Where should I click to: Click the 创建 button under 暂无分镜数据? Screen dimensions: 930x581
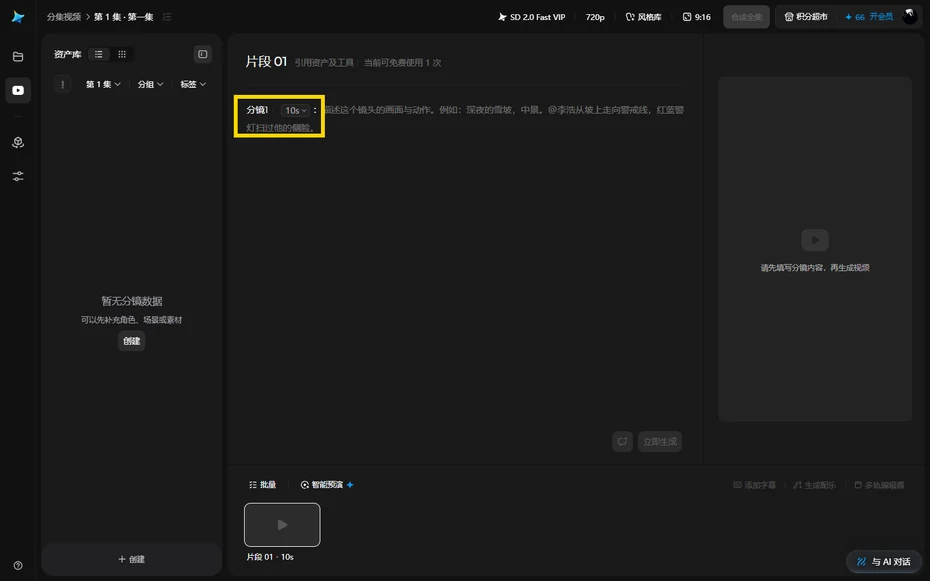pyautogui.click(x=132, y=341)
